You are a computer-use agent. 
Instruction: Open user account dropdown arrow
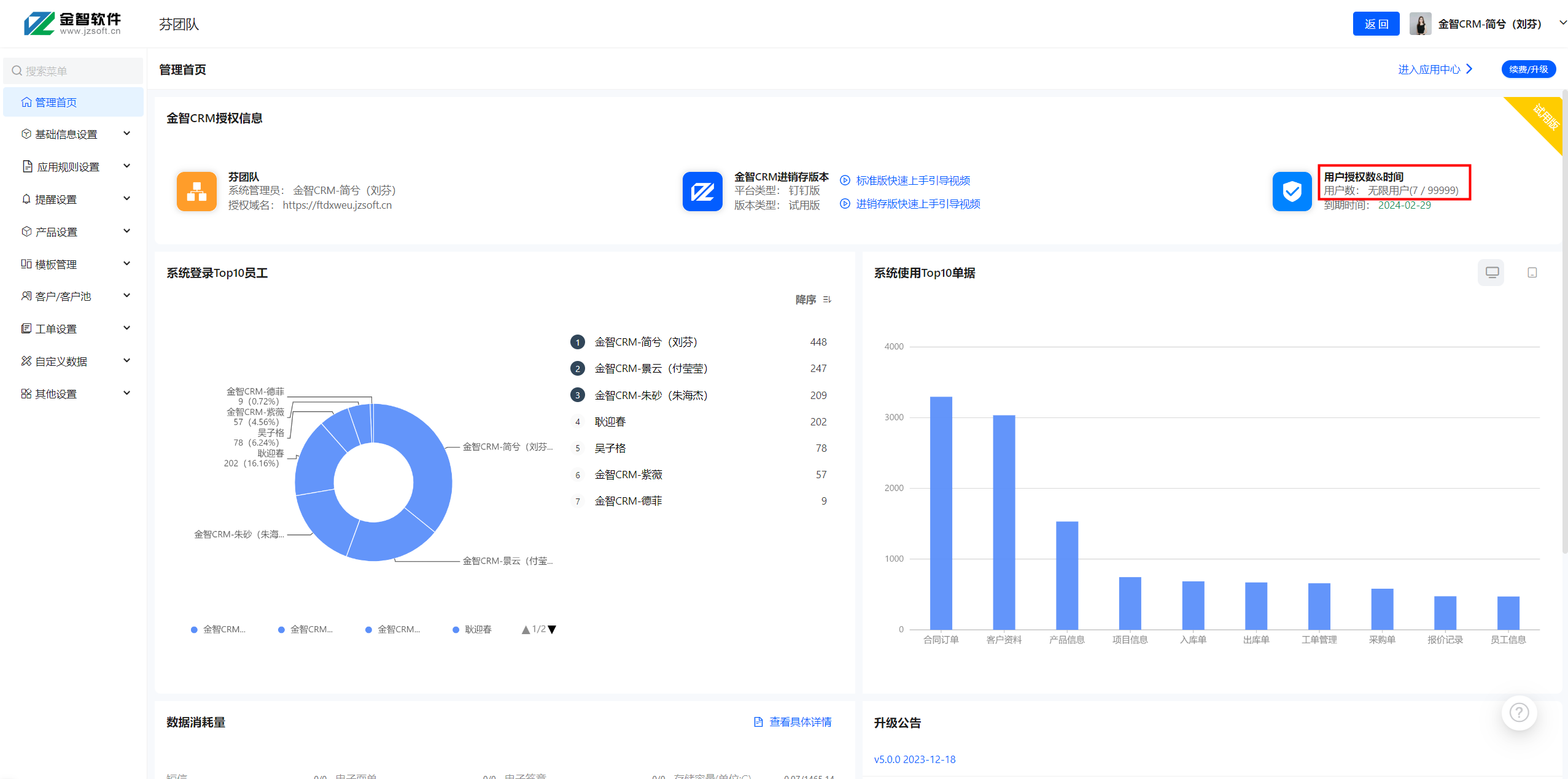1562,23
